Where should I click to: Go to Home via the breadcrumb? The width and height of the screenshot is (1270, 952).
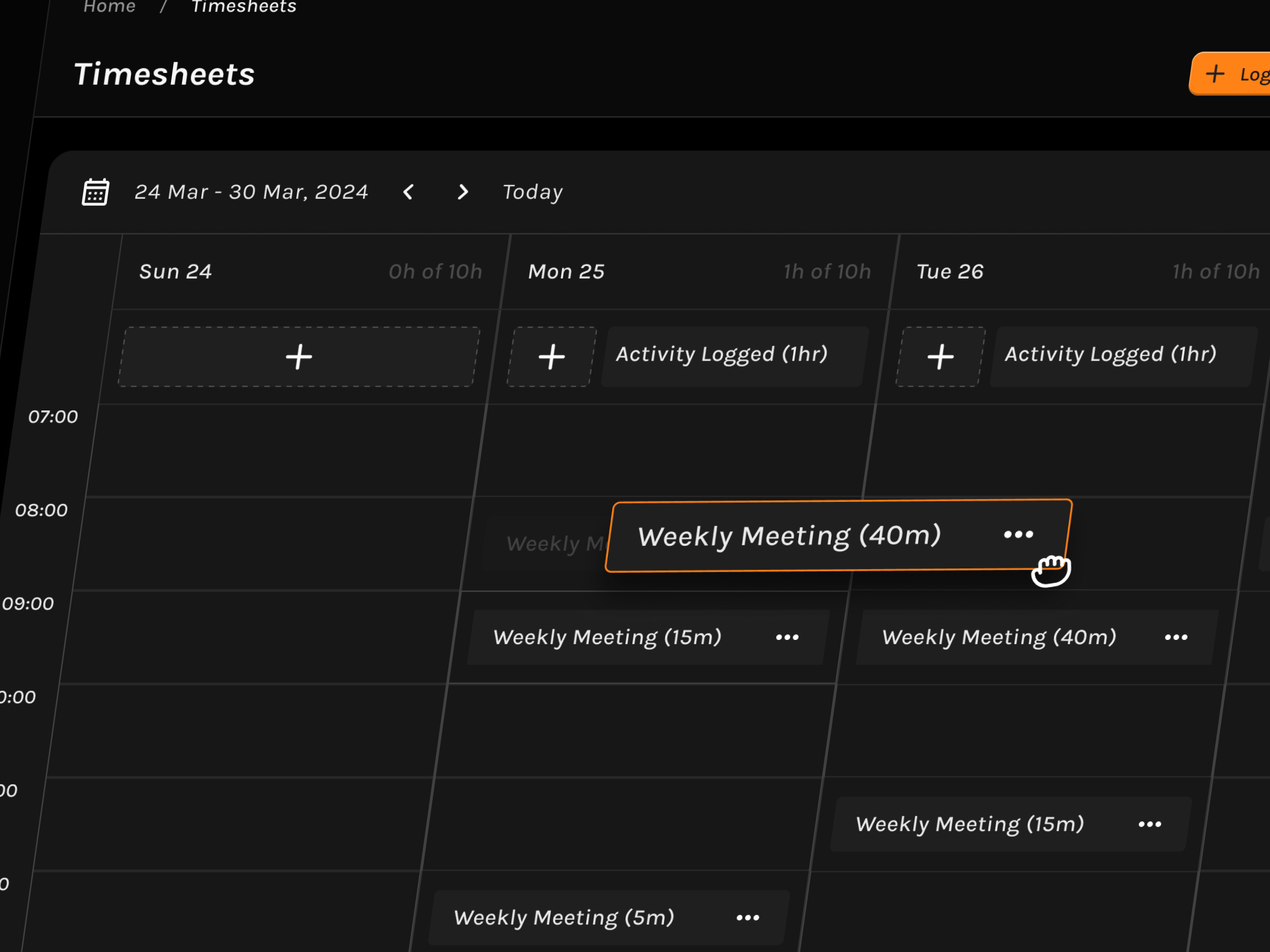pyautogui.click(x=109, y=7)
